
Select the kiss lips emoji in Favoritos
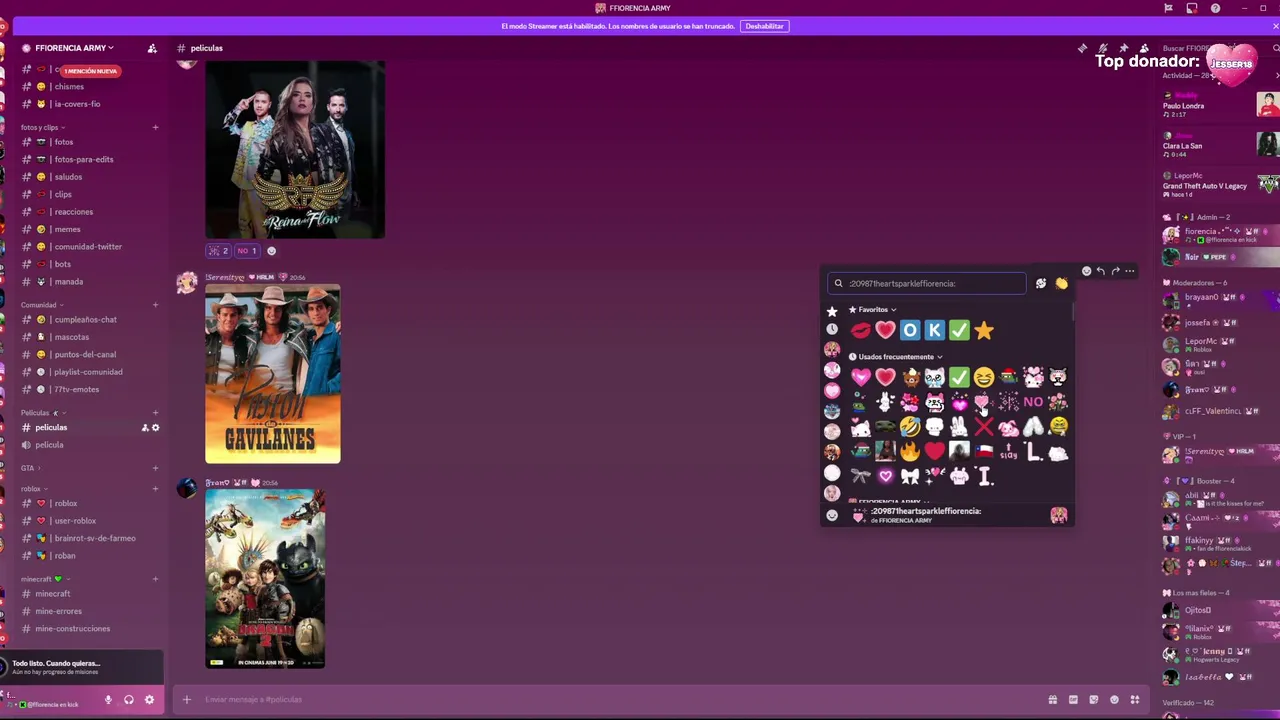click(860, 330)
